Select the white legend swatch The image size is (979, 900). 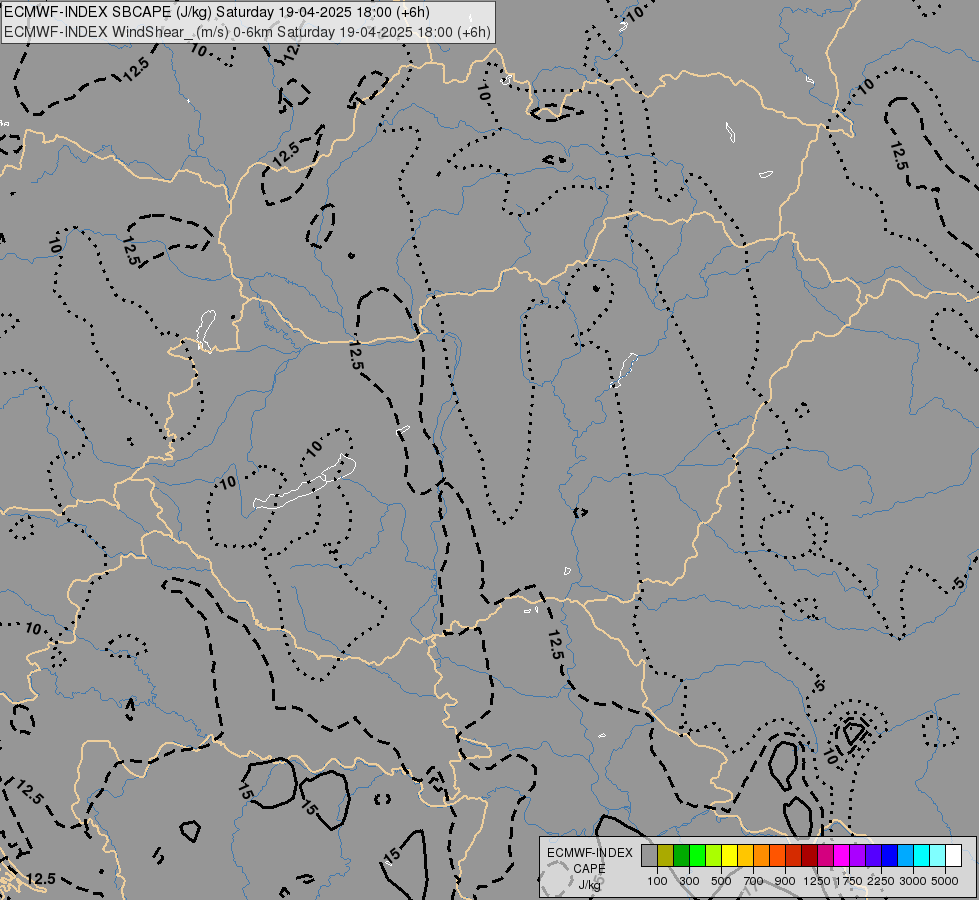pos(954,856)
